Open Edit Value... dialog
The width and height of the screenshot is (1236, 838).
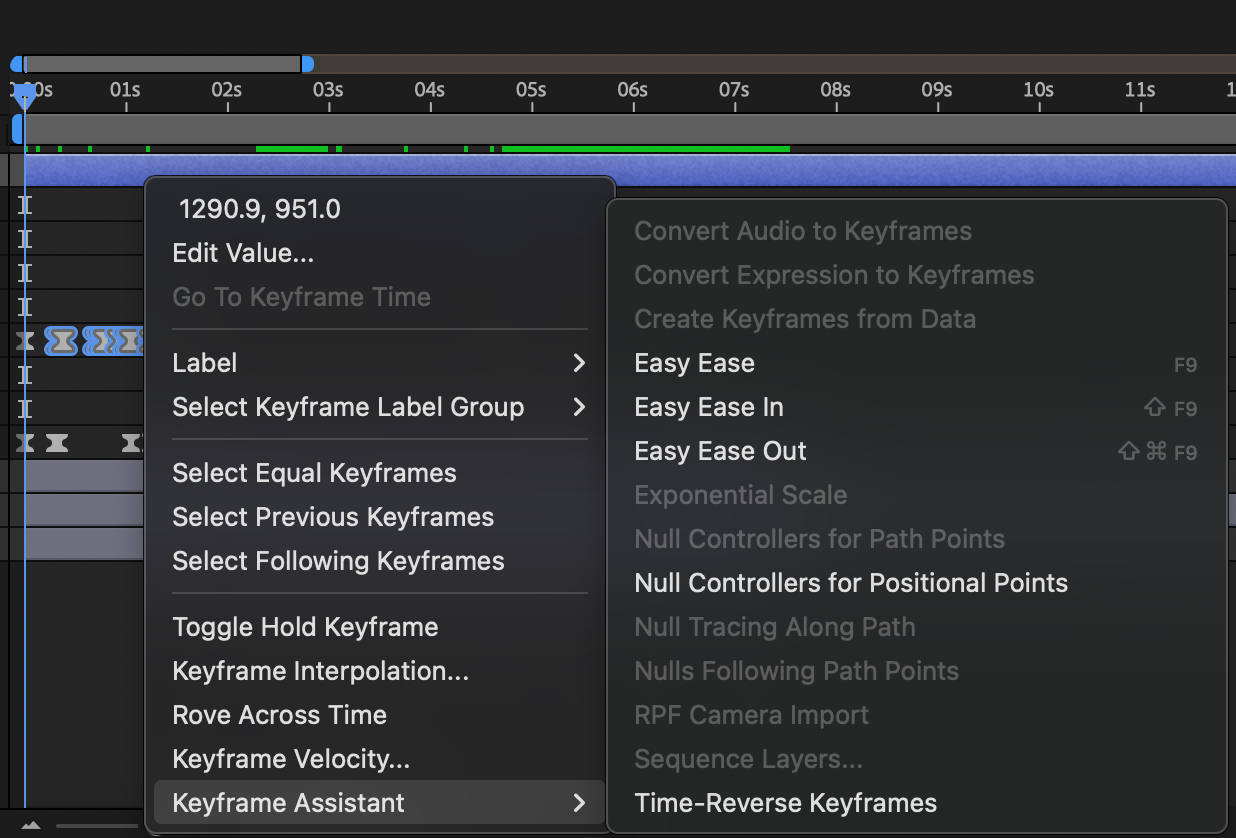click(x=243, y=253)
